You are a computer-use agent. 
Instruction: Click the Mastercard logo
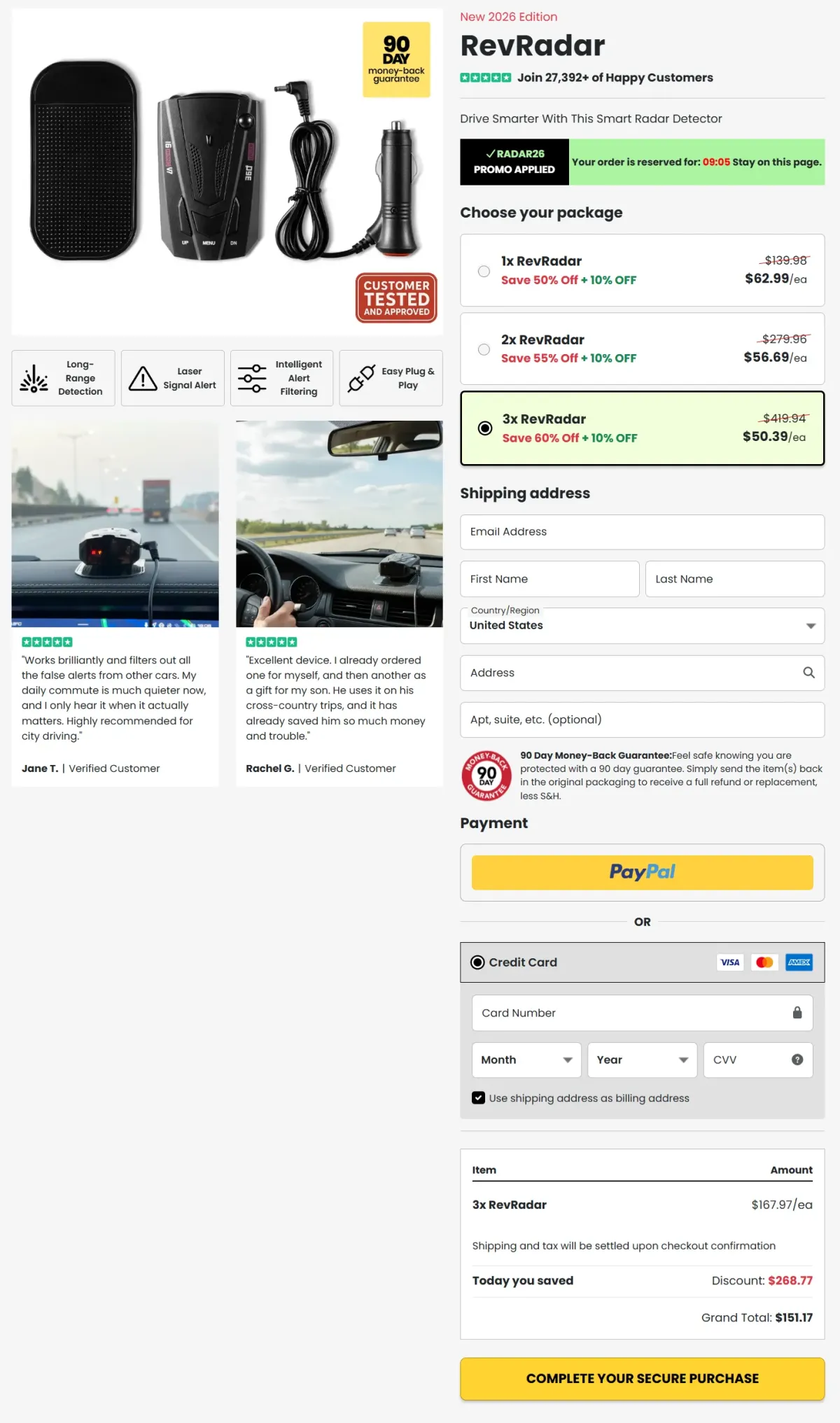(x=764, y=962)
